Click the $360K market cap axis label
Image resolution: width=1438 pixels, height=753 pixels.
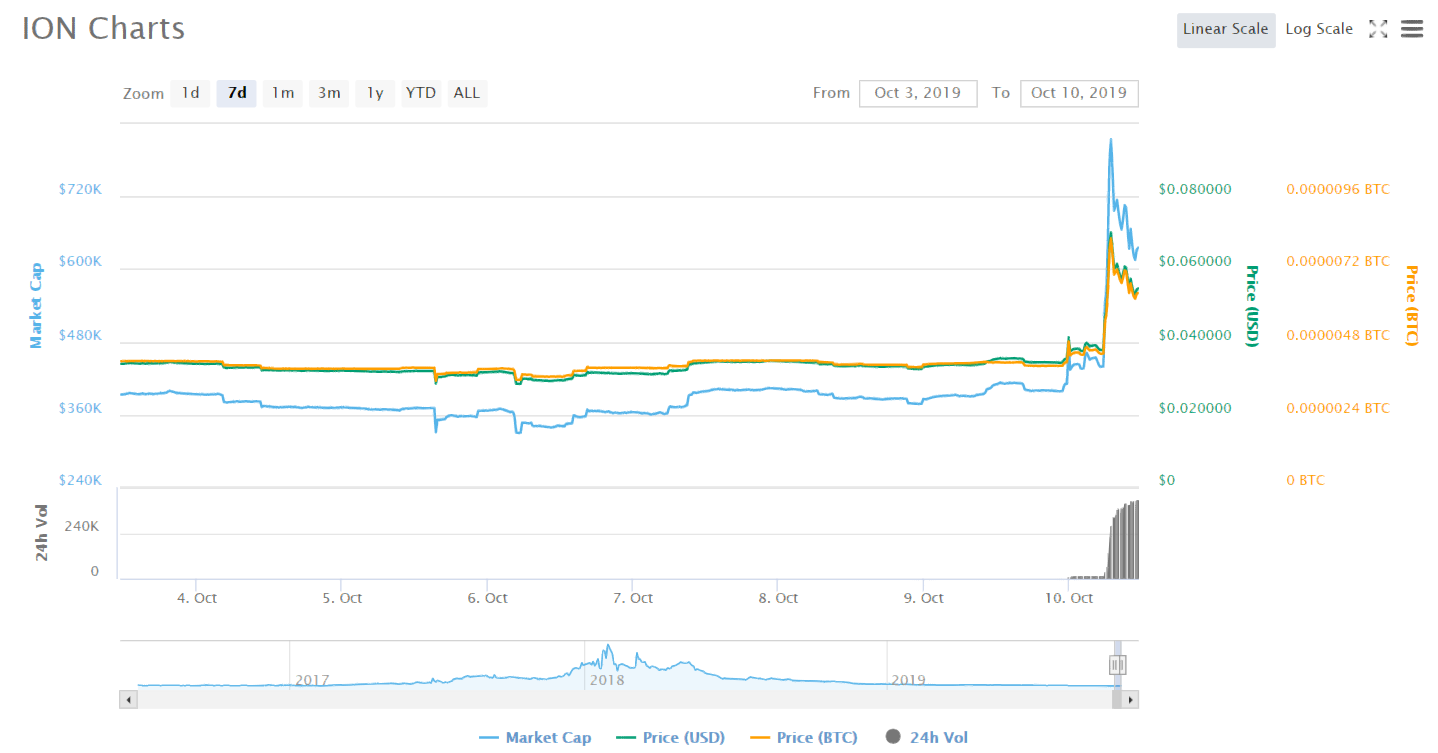click(80, 409)
